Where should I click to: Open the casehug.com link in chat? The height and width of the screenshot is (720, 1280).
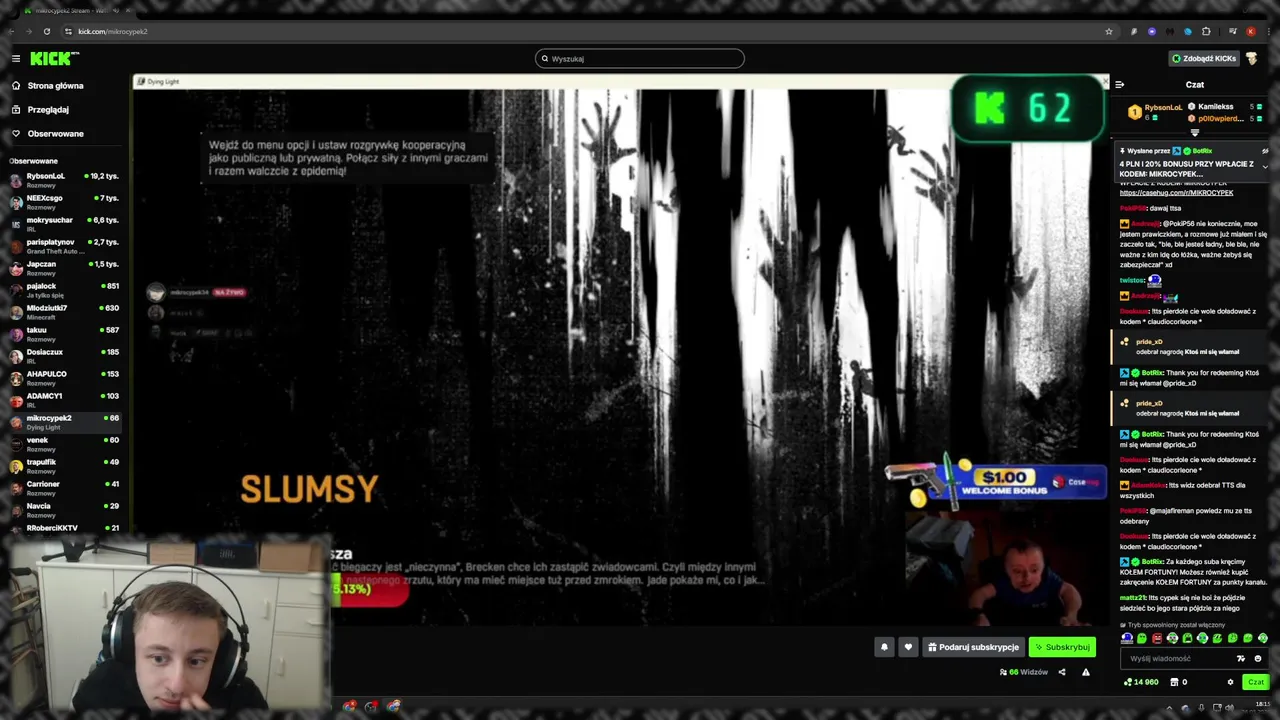pos(1176,192)
